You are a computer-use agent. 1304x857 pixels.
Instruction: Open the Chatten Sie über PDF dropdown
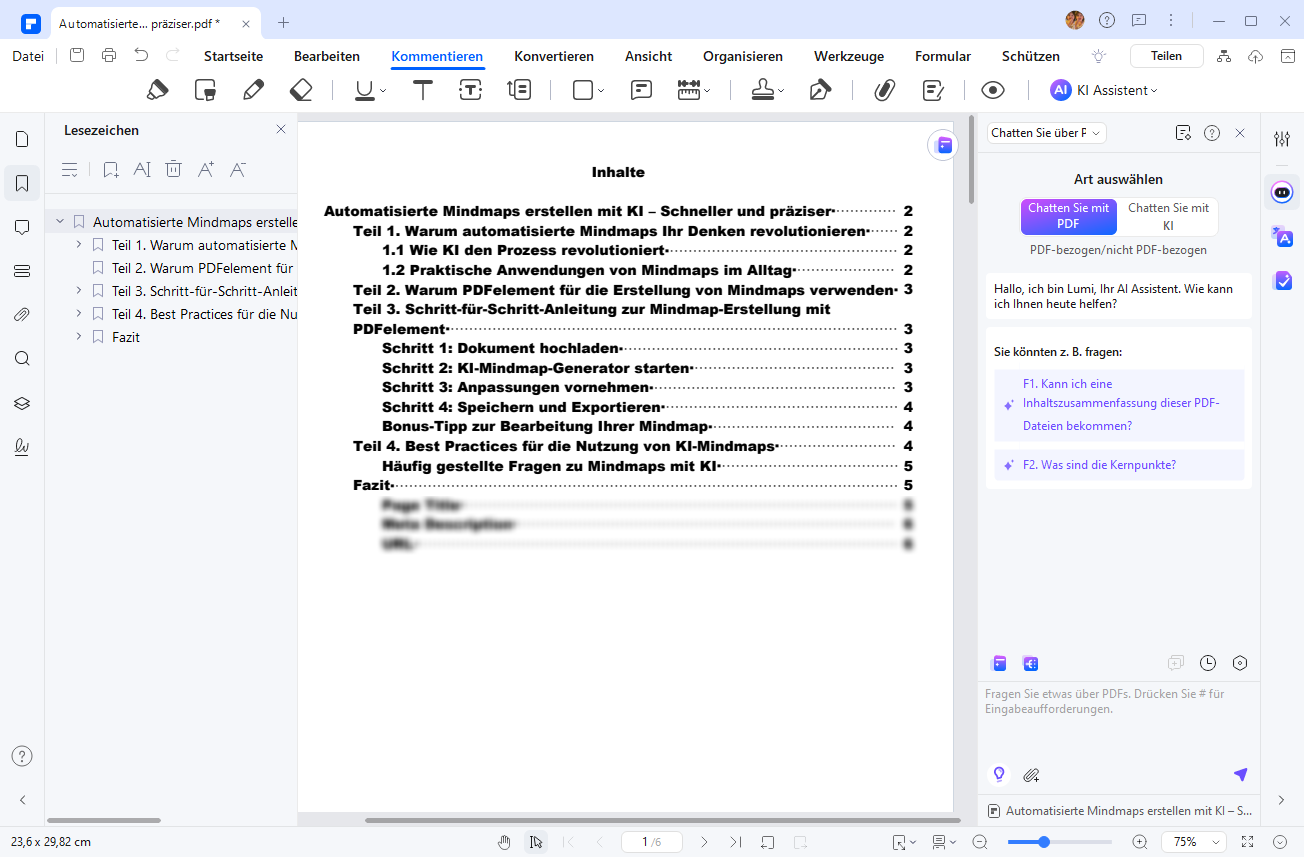(x=1046, y=133)
